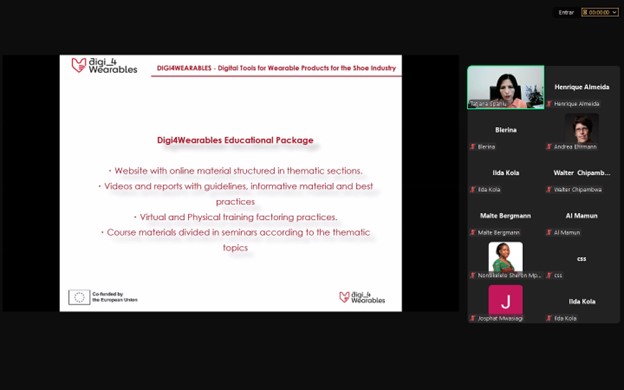The image size is (624, 390).
Task: Select the css participant tile heading
Action: [x=581, y=259]
